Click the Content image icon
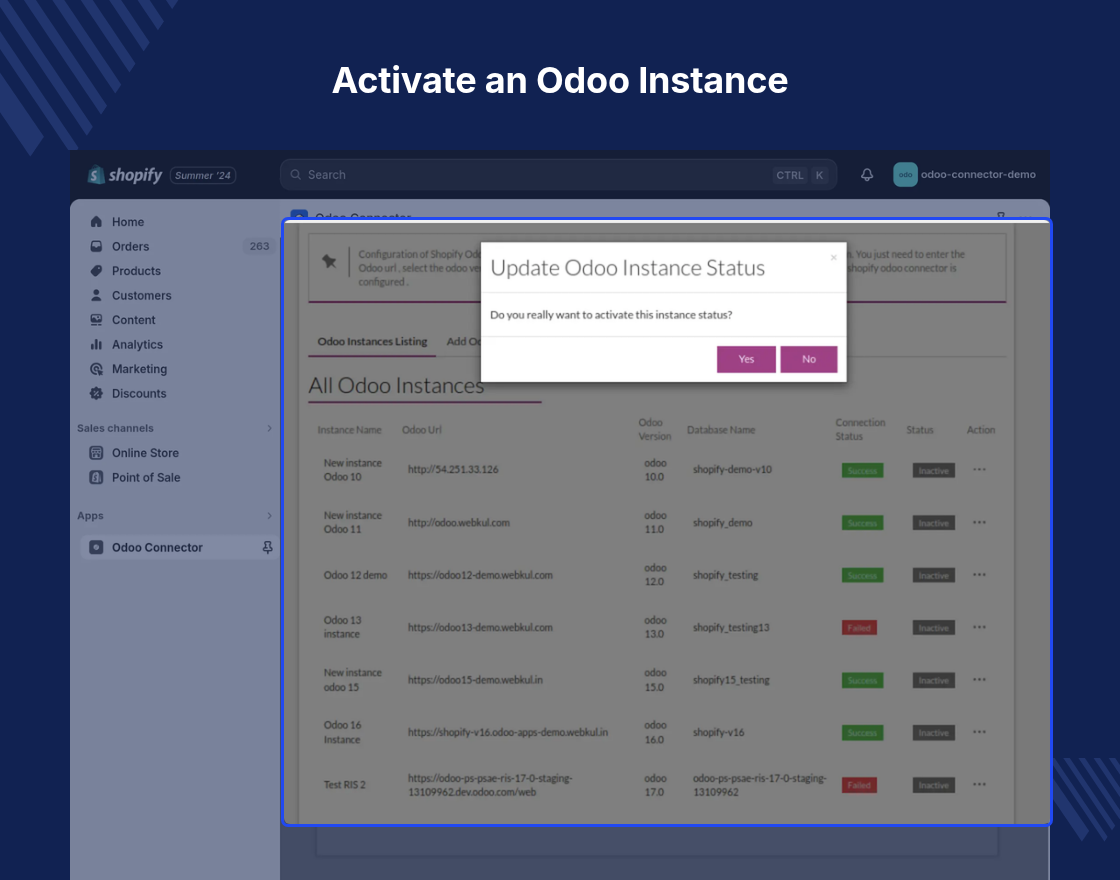The width and height of the screenshot is (1120, 880). tap(96, 320)
